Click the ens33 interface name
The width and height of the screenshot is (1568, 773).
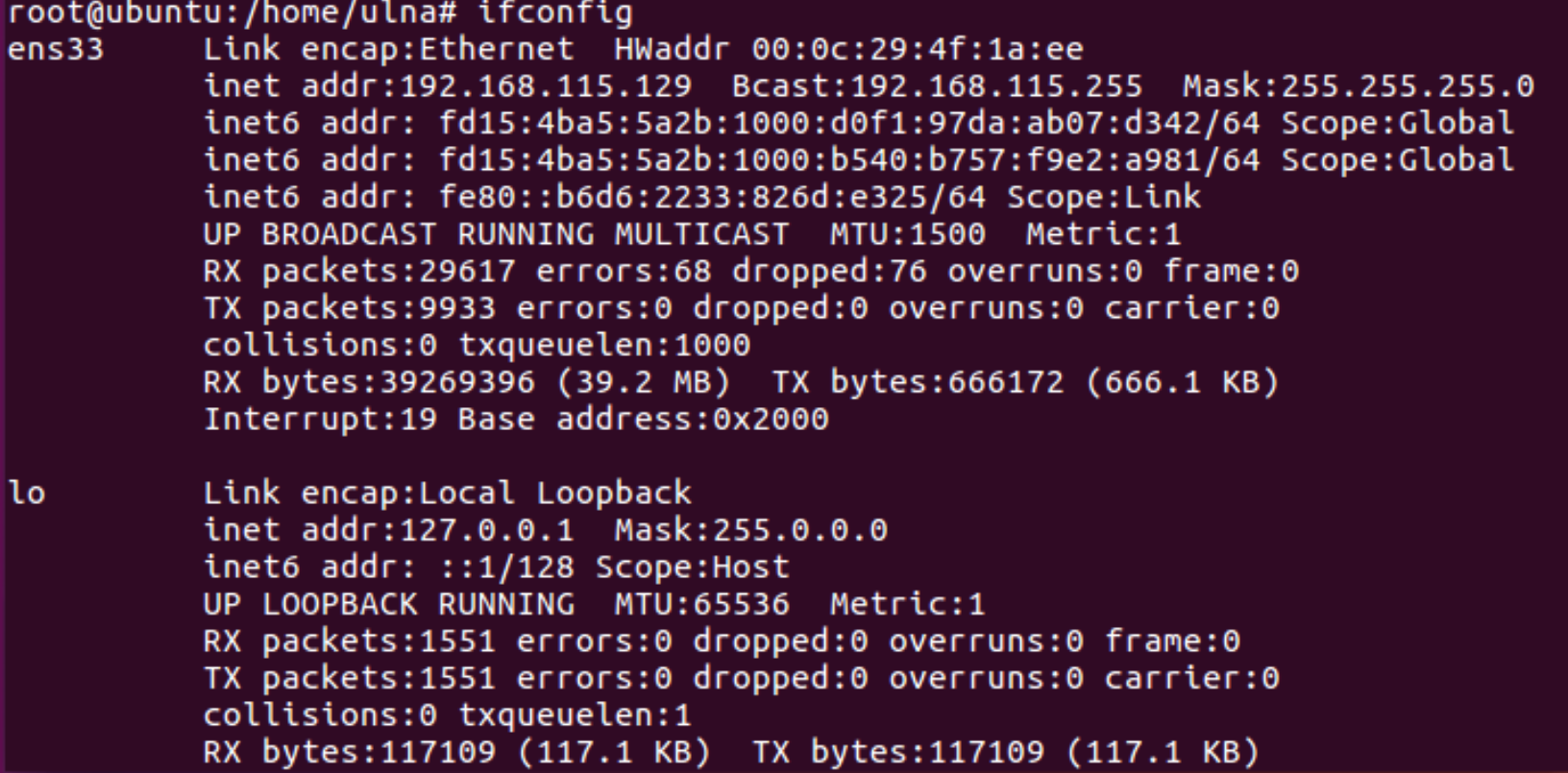point(56,49)
